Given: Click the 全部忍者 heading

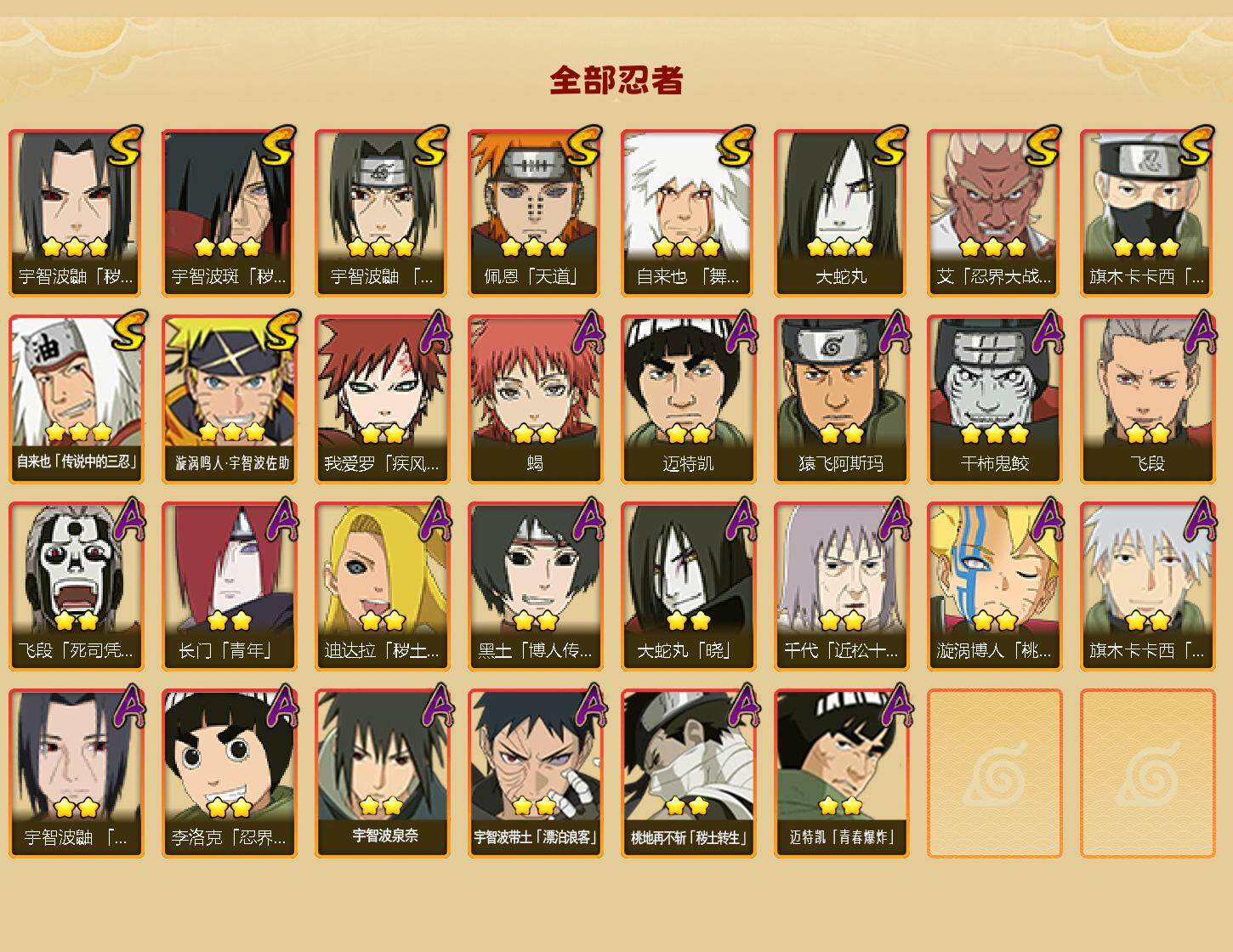Looking at the screenshot, I should tap(616, 80).
